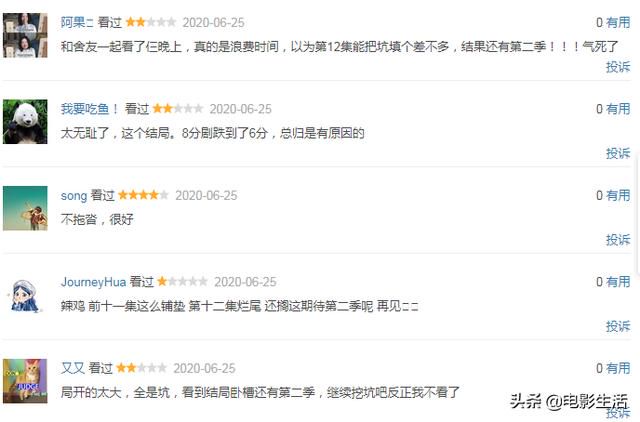Screen dimensions: 640x422
Task: Report 我要吃鱼's review via 投诉
Action: 618,153
